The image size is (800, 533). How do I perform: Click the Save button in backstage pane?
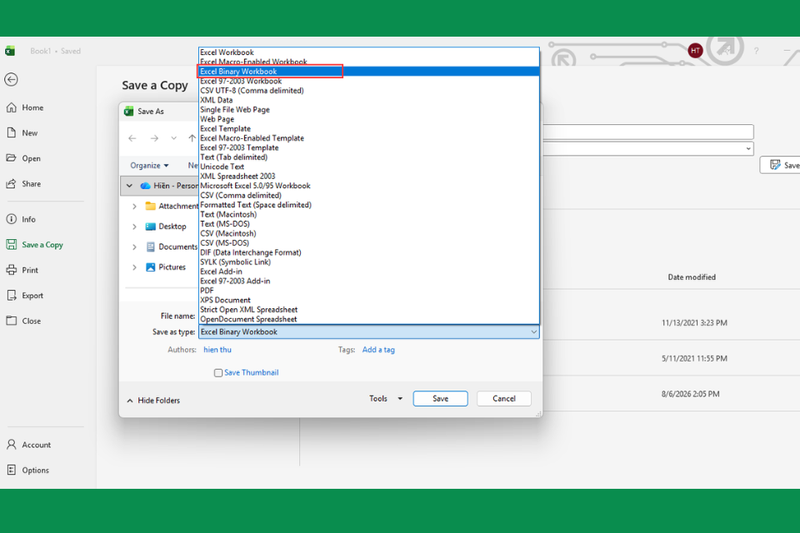point(781,165)
